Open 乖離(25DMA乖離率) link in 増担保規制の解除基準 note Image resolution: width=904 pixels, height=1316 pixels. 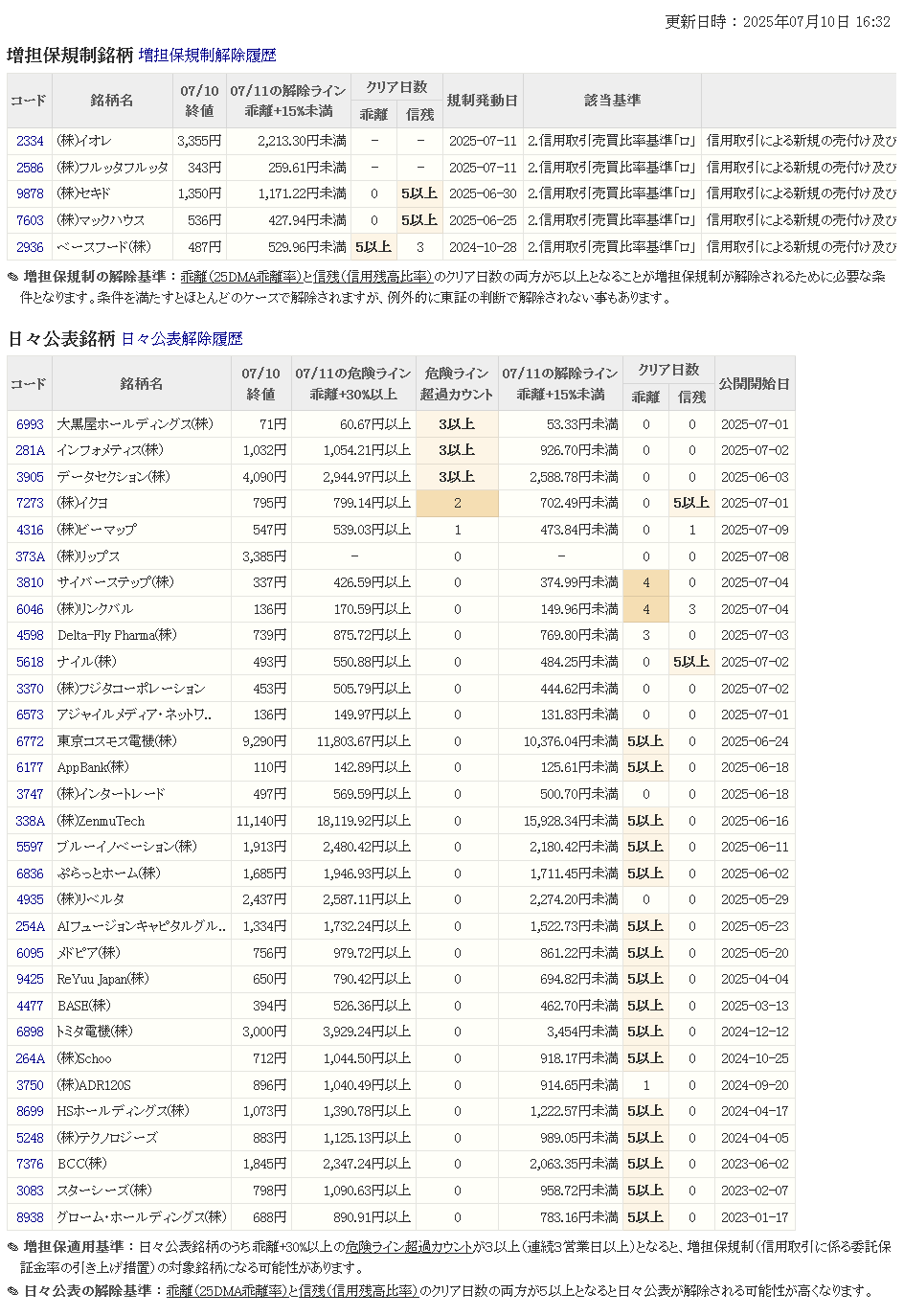(241, 277)
